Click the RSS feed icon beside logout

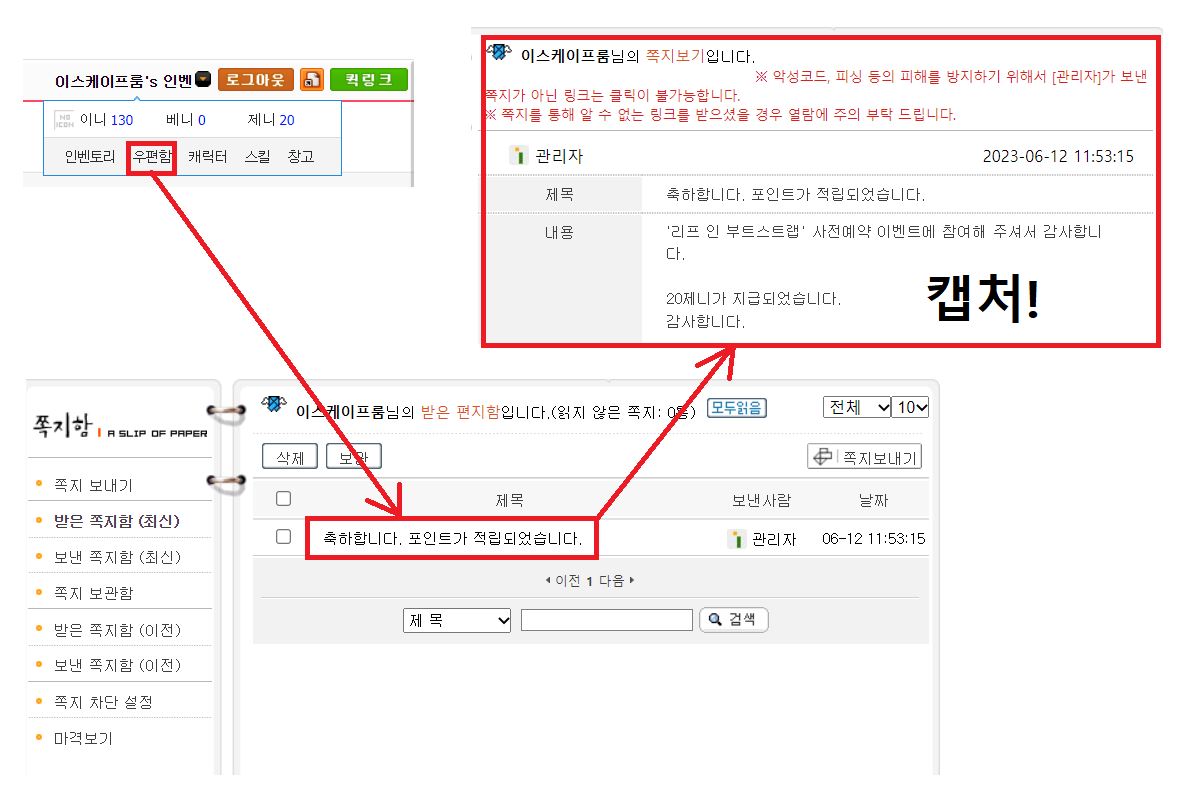(x=312, y=80)
